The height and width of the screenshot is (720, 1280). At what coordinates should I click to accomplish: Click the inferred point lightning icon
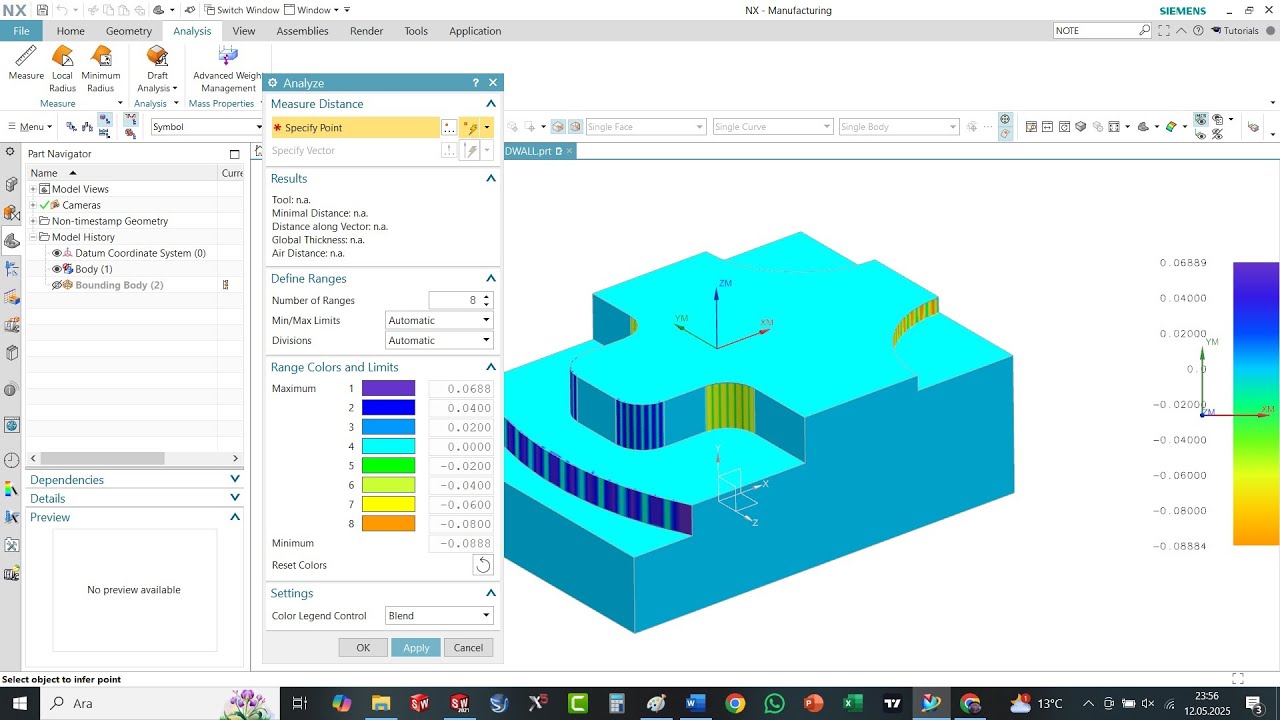pyautogui.click(x=471, y=128)
